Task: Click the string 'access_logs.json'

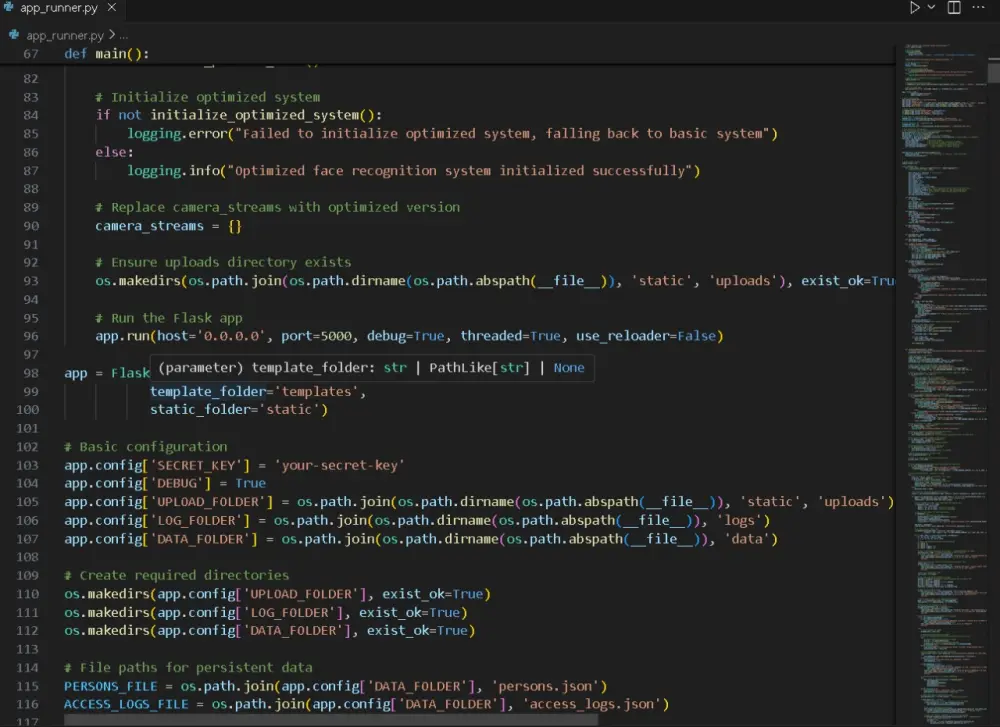Action: point(592,704)
